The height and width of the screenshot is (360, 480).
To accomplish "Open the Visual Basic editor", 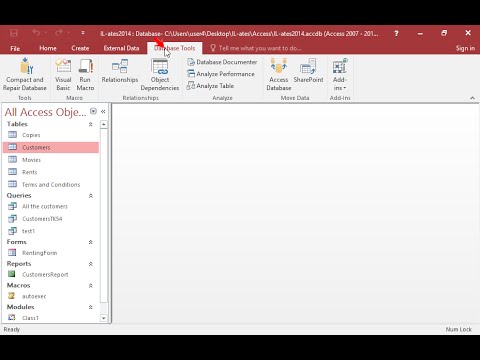I will point(63,74).
